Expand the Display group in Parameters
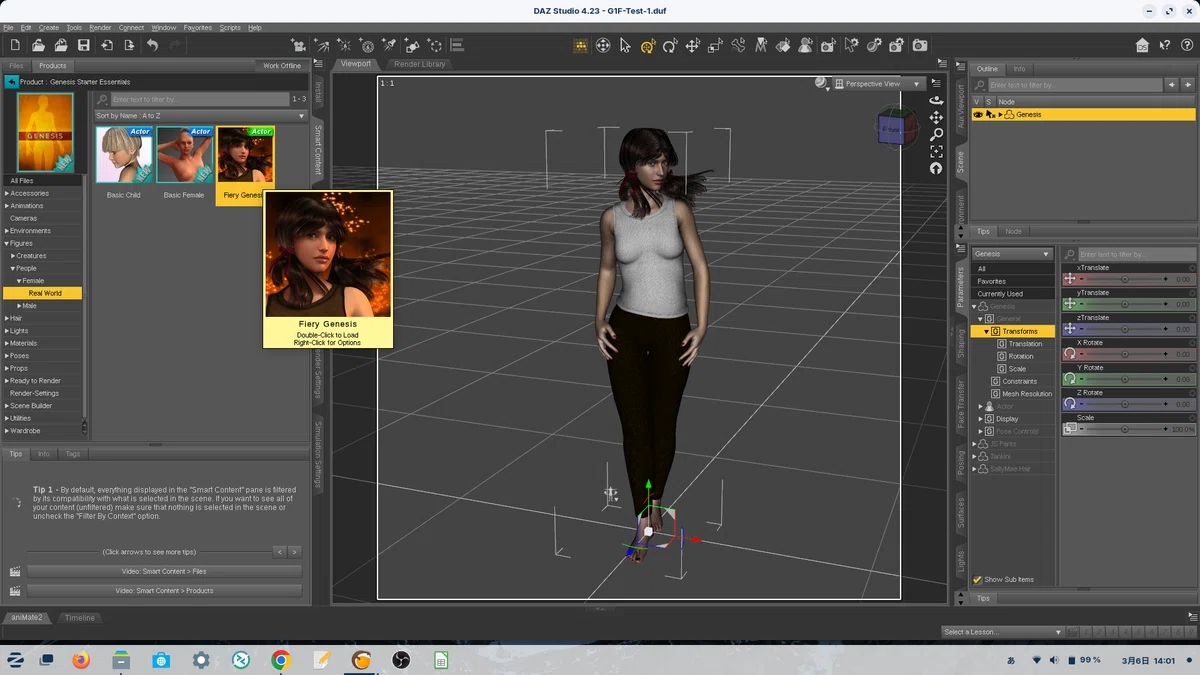This screenshot has height=675, width=1200. coord(981,419)
